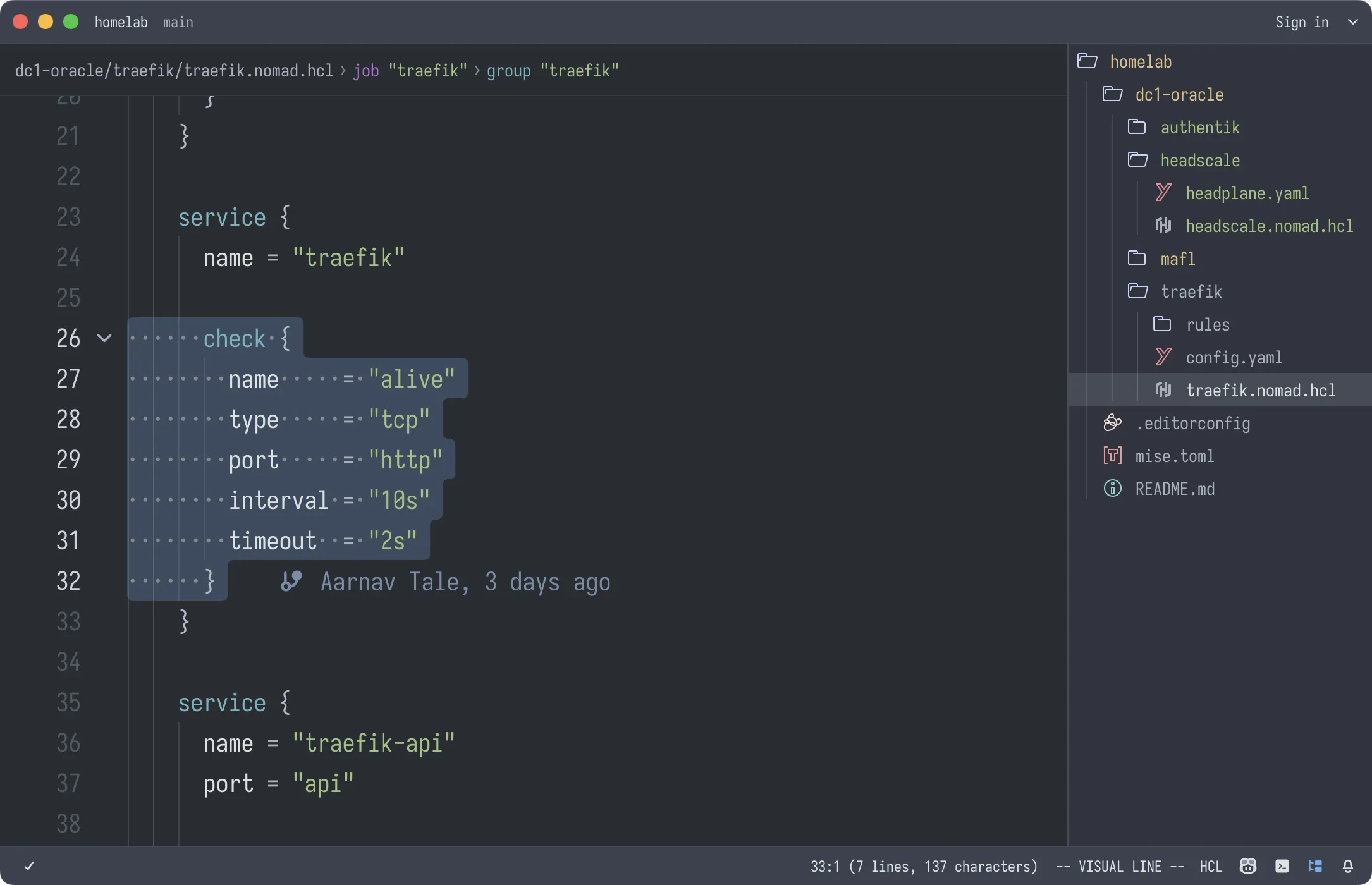Toggle the terminal panel icon
The width and height of the screenshot is (1372, 885).
click(x=1282, y=866)
